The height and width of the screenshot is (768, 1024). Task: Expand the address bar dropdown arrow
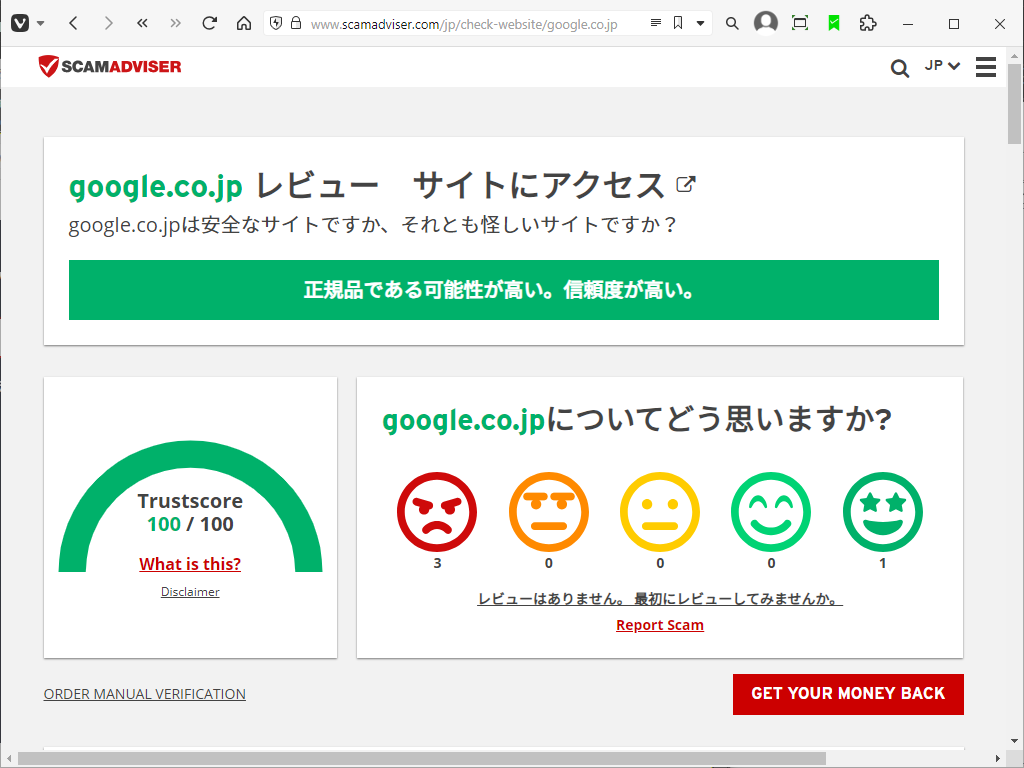[x=700, y=24]
